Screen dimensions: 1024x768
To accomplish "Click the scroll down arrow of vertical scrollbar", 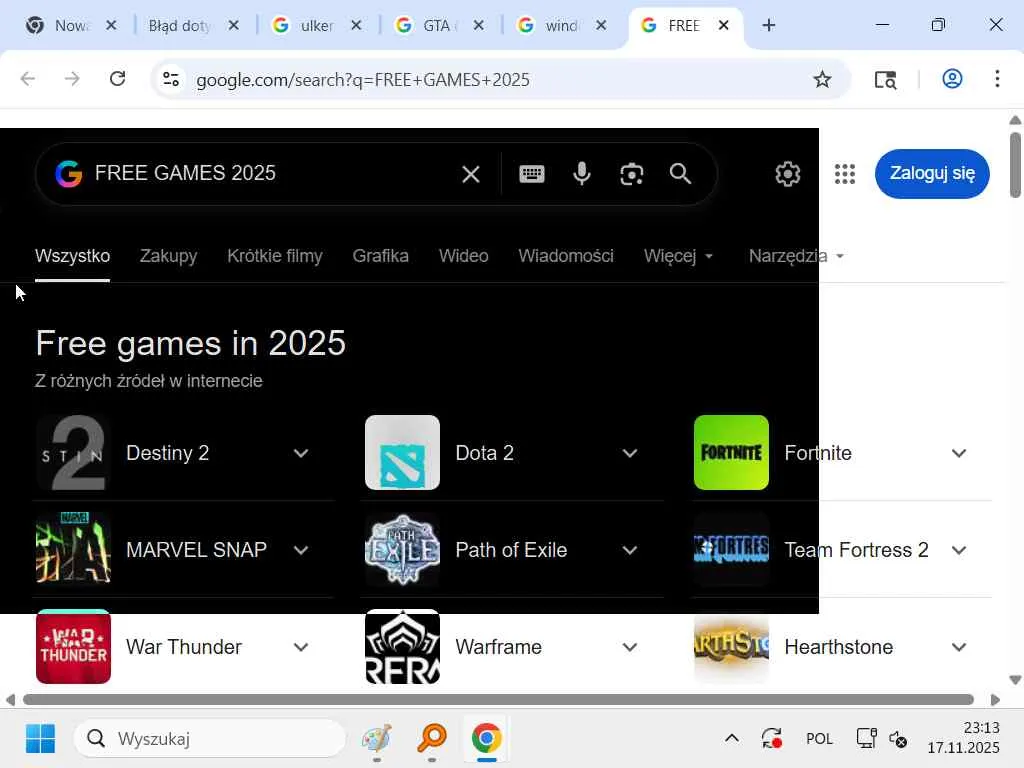I will (1015, 680).
